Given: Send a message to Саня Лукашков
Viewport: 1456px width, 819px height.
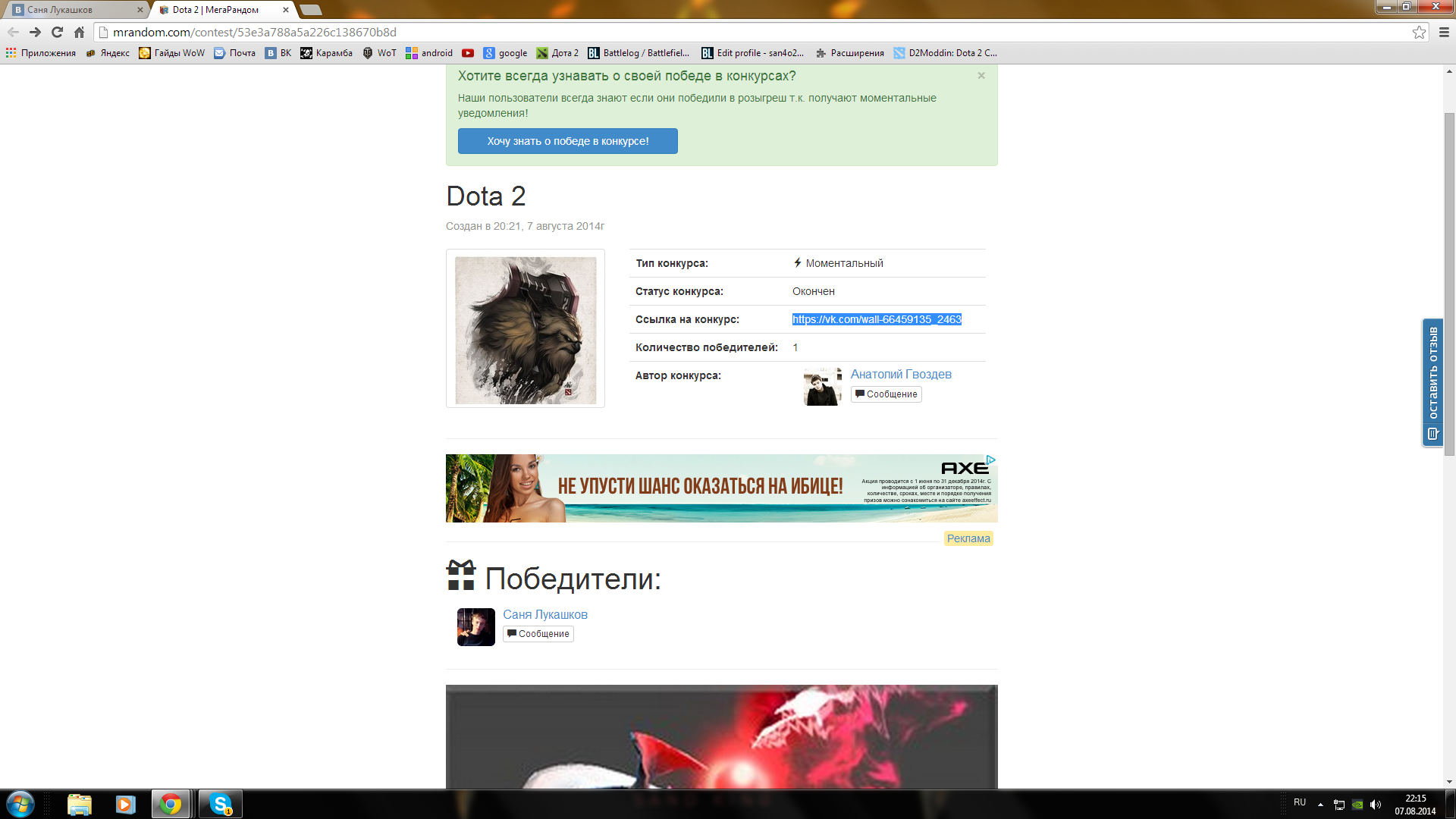Looking at the screenshot, I should pos(538,634).
